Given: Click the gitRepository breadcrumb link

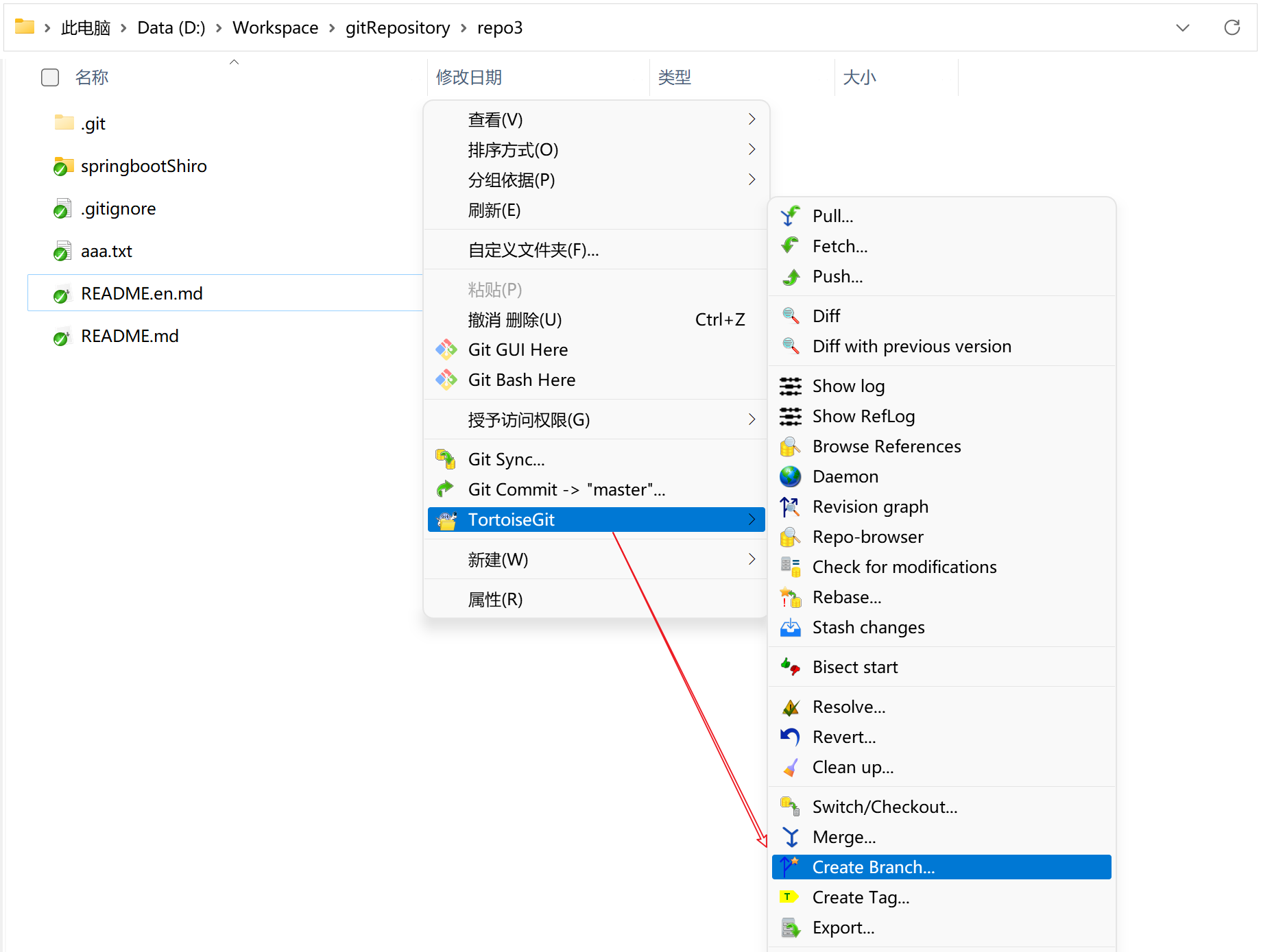Looking at the screenshot, I should [397, 28].
